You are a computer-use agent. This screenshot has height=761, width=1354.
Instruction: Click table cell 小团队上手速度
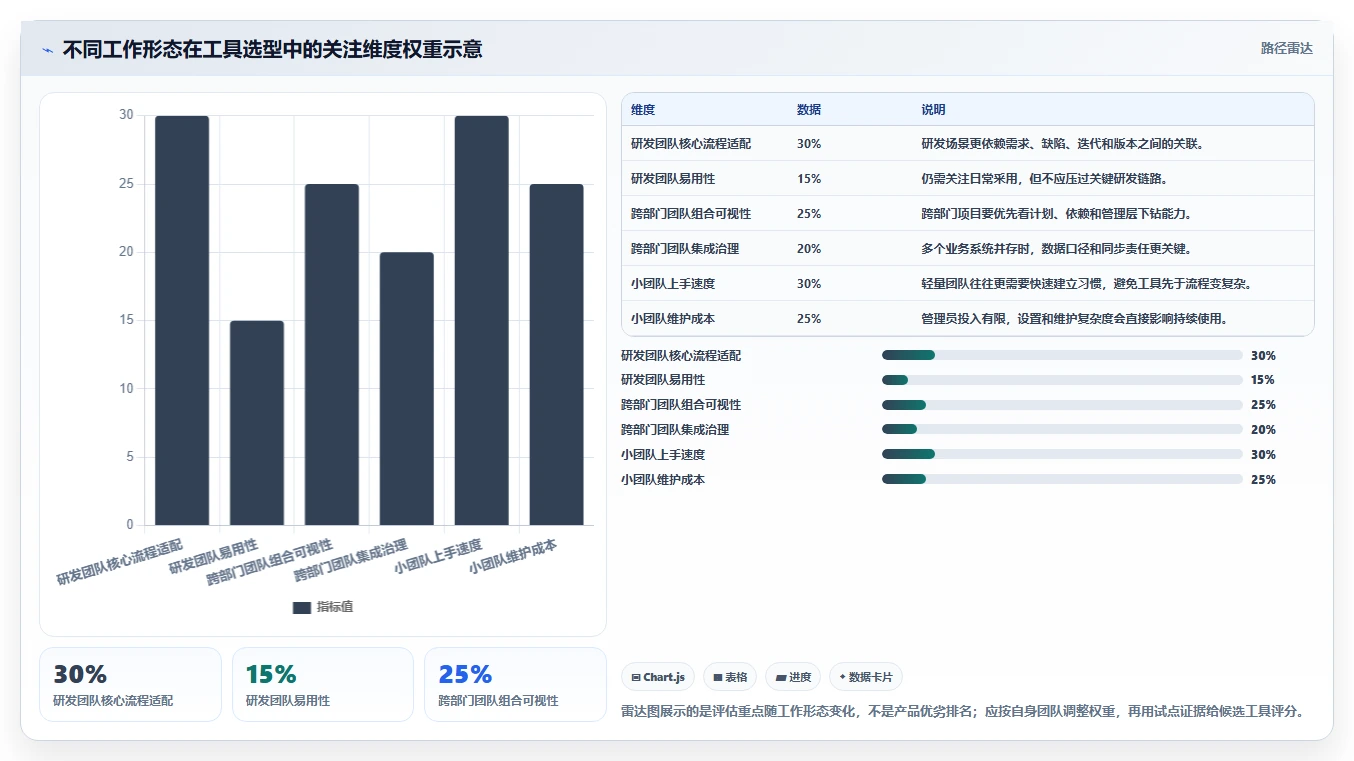673,284
